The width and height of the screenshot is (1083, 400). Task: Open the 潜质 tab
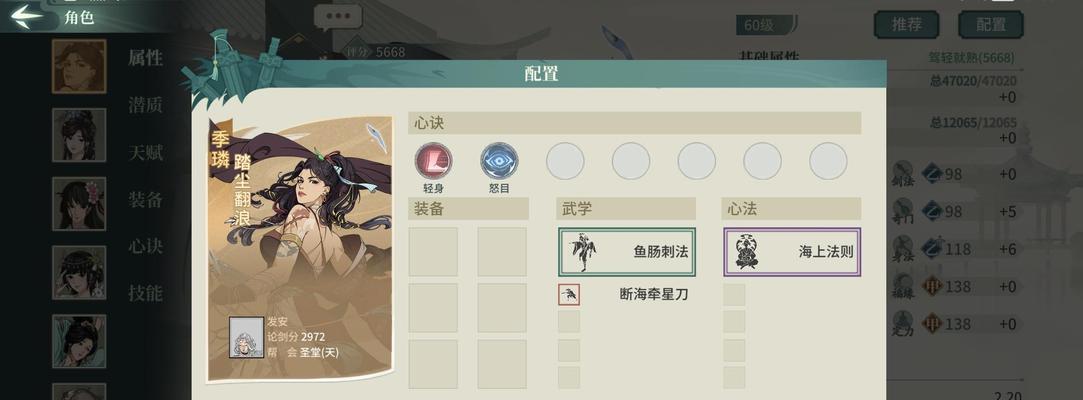(145, 106)
